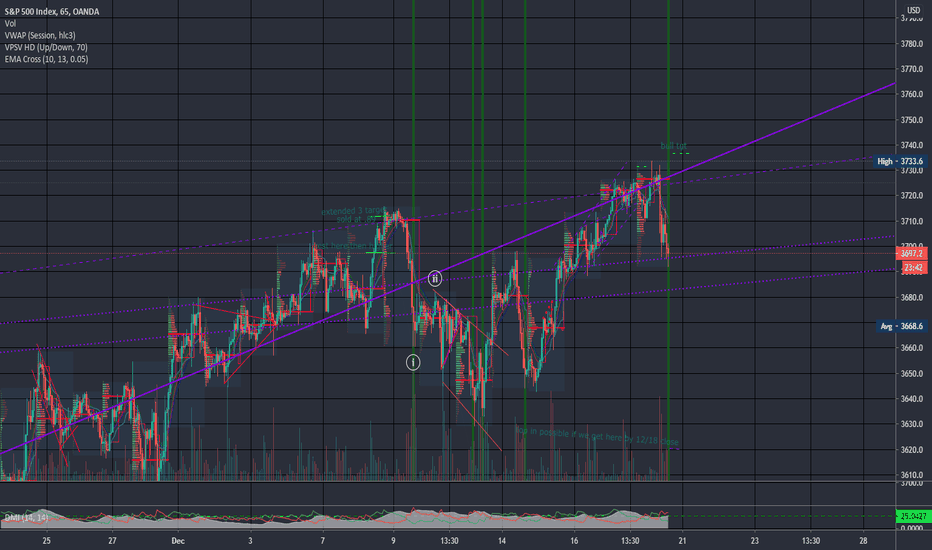Click the DMI value 25.0427 tag
The image size is (932, 550).
911,516
